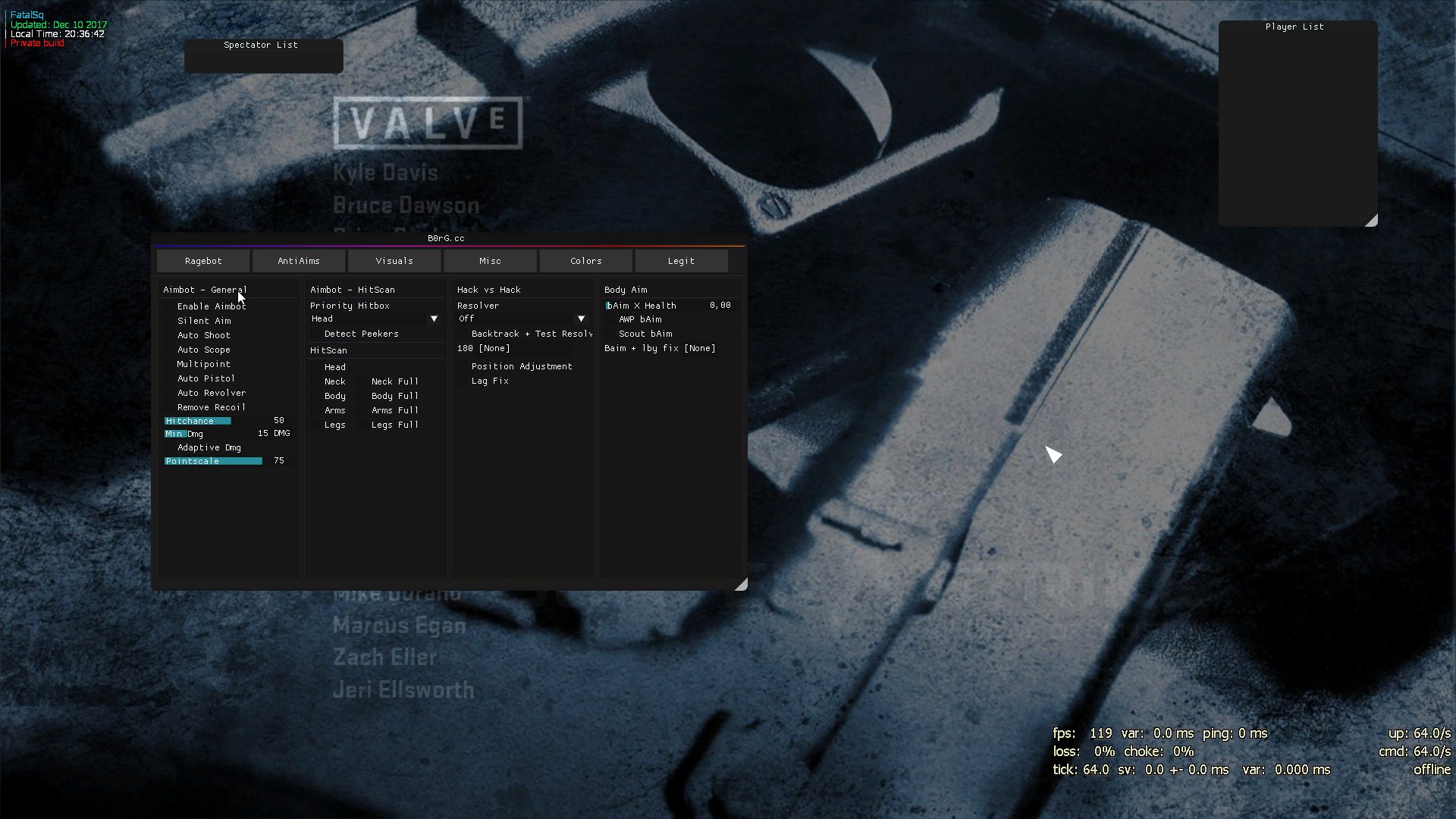This screenshot has height=819, width=1456.
Task: Click the Spectator List title bar
Action: (261, 45)
